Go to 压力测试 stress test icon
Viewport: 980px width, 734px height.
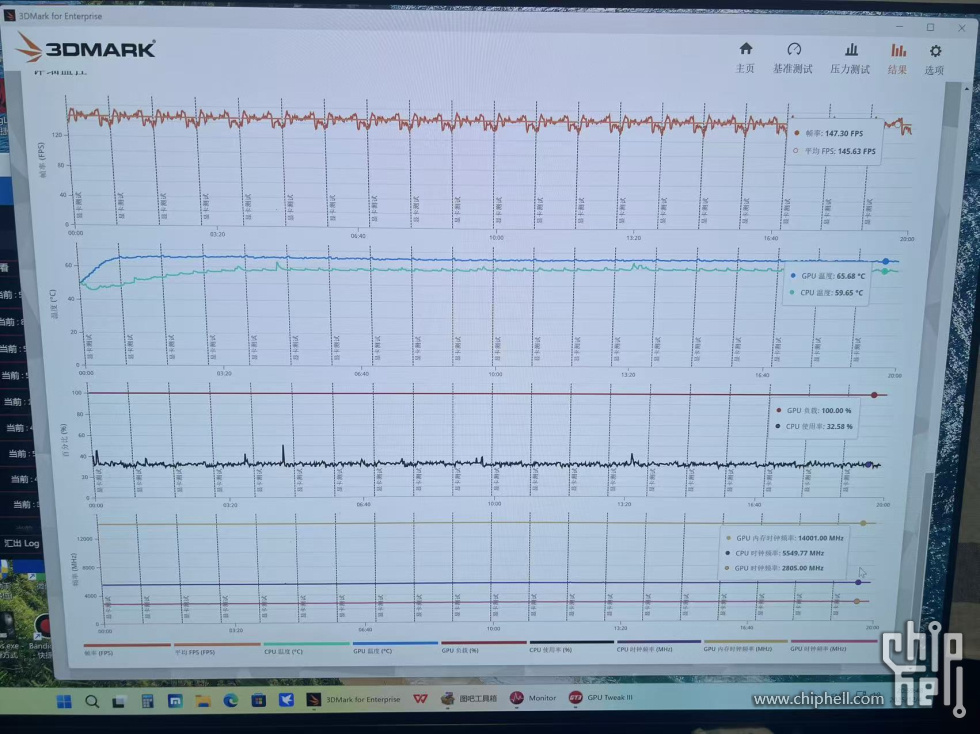point(851,49)
